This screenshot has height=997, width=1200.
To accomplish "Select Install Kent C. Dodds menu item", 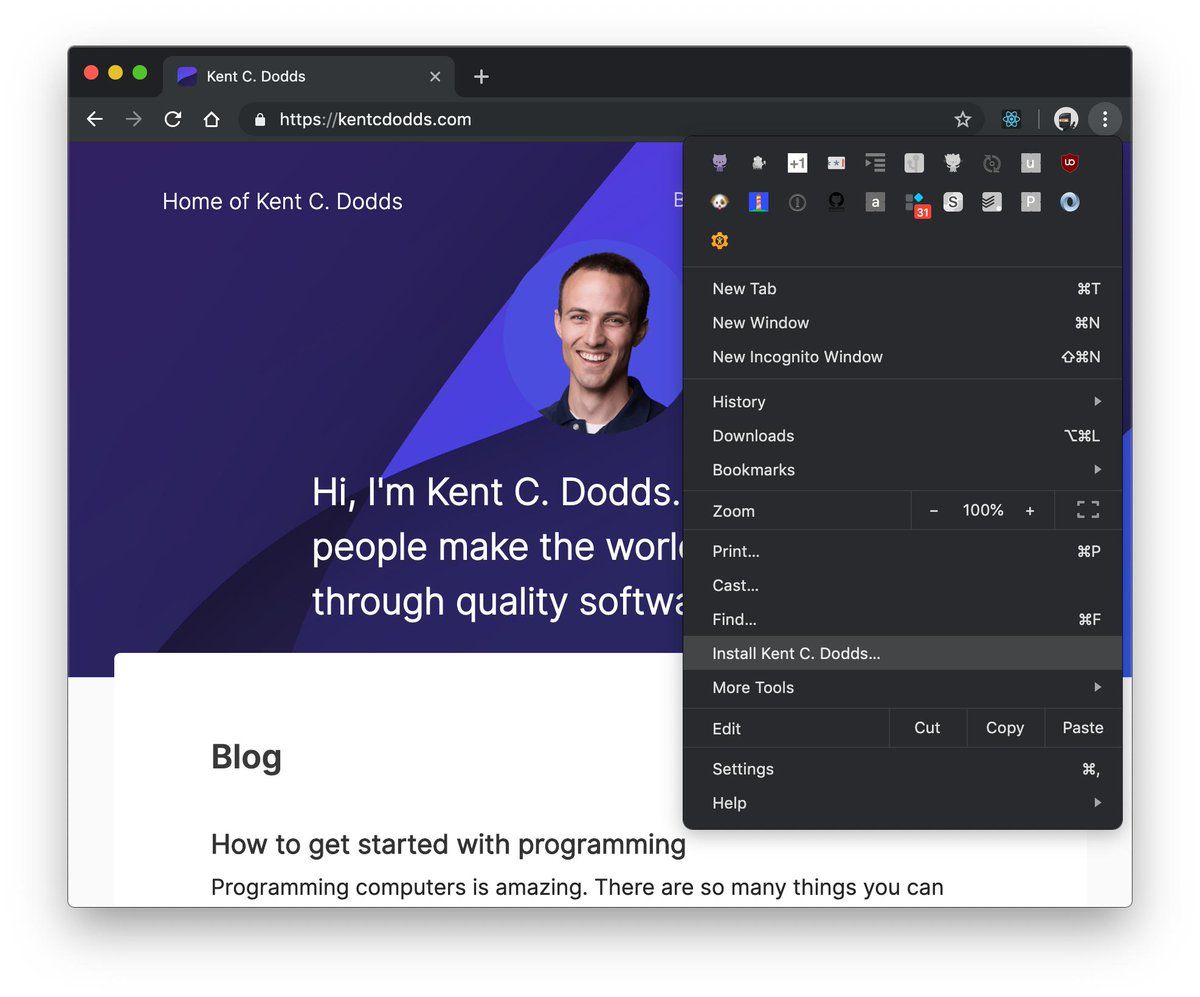I will pos(796,654).
